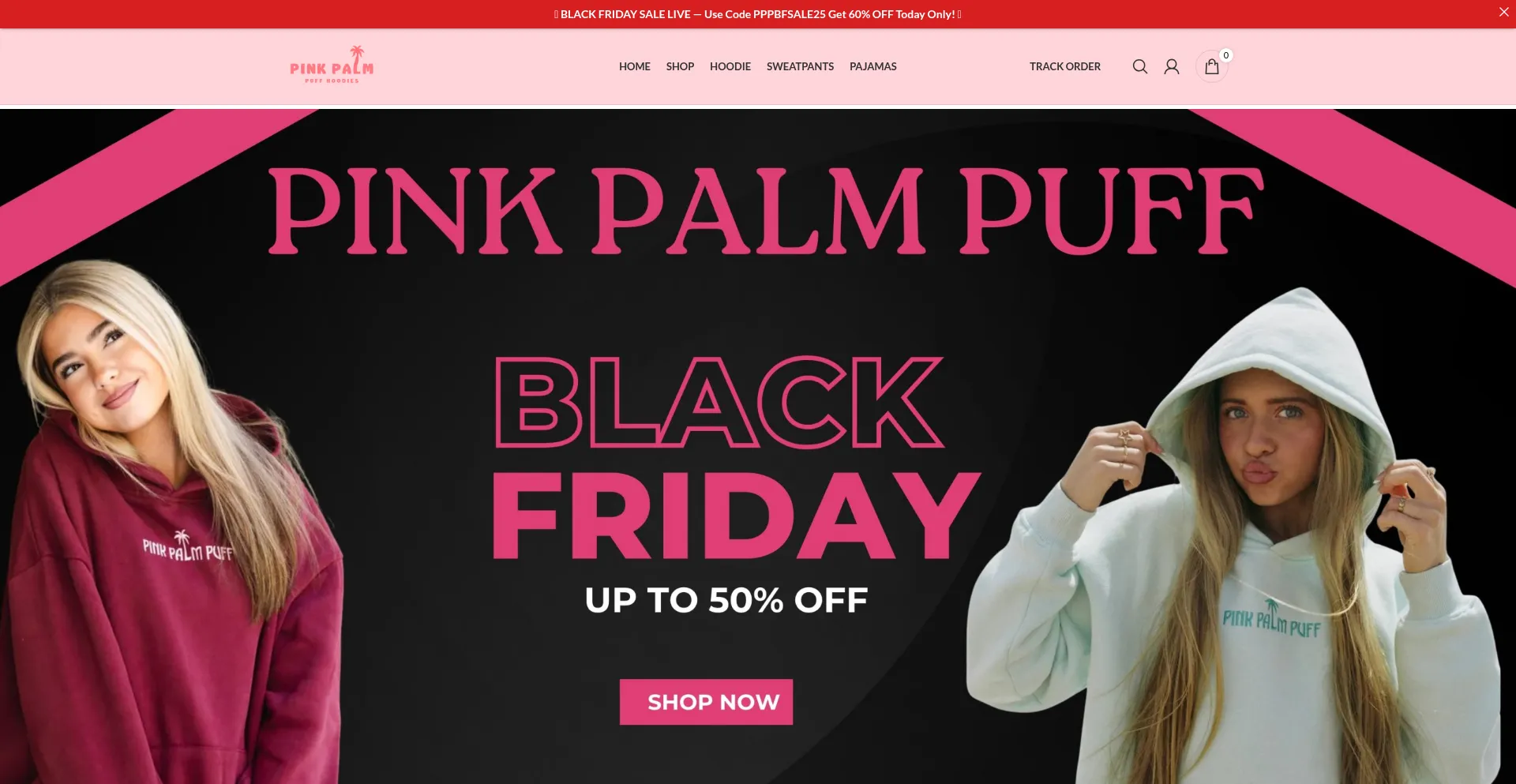Click the Black Friday sale promo text
The image size is (1516, 784).
click(758, 14)
